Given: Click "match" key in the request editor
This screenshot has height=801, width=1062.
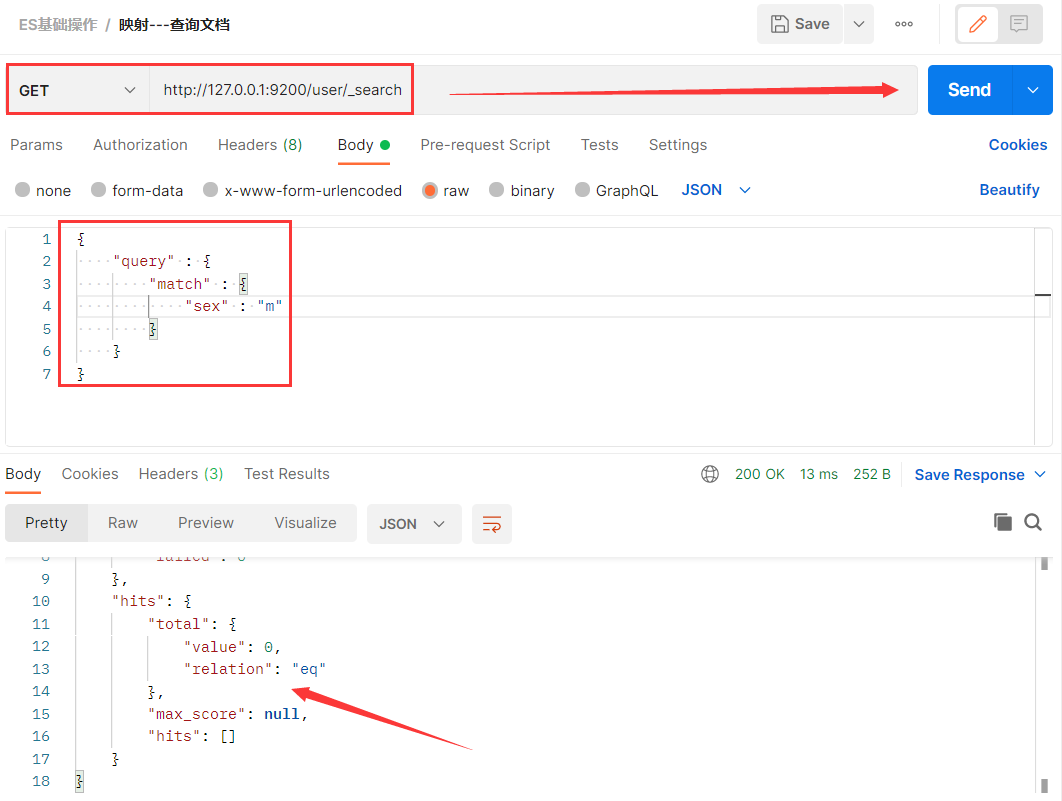Looking at the screenshot, I should (179, 284).
